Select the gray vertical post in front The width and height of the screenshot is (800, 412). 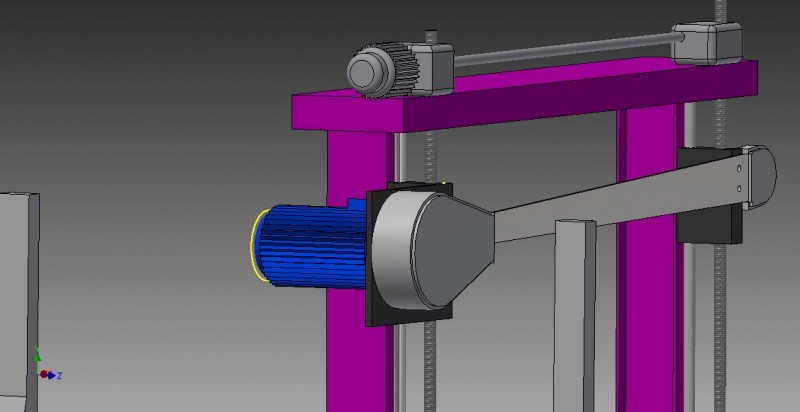(574, 316)
